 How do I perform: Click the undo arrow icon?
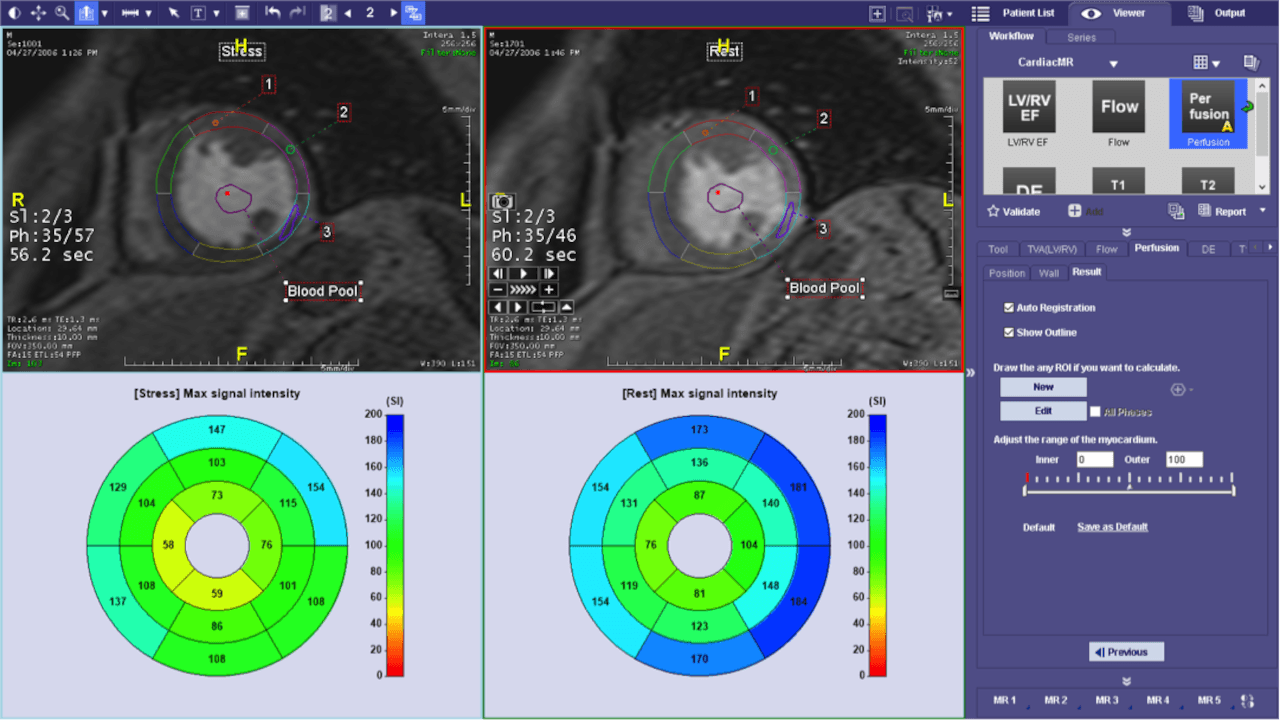click(x=273, y=13)
